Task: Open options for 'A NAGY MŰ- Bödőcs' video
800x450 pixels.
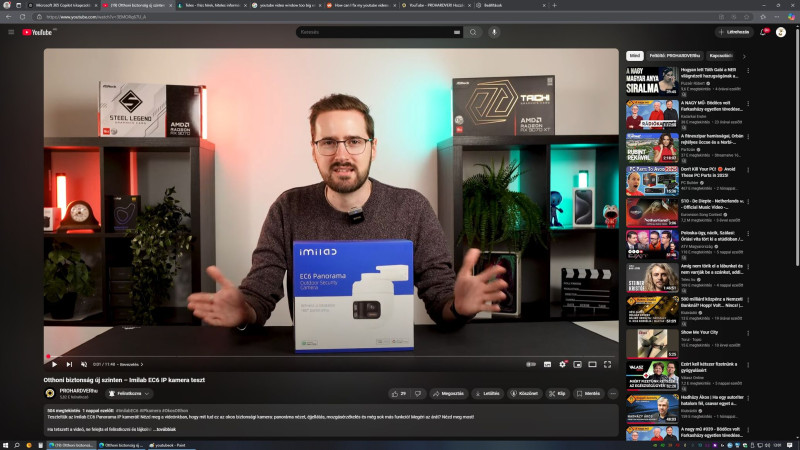Action: pos(748,104)
